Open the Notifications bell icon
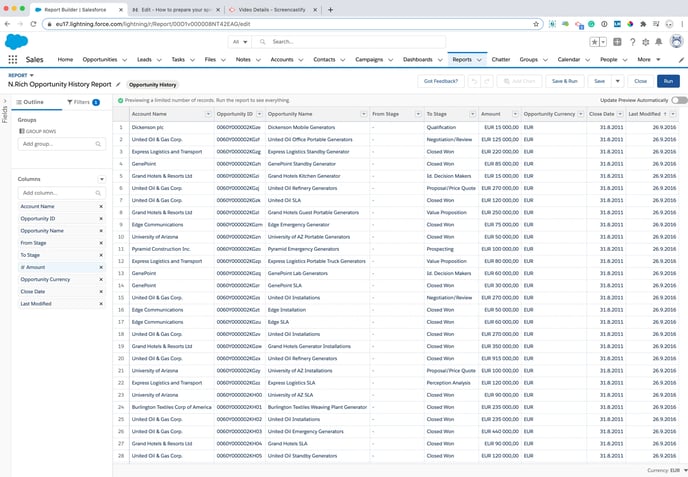 659,42
